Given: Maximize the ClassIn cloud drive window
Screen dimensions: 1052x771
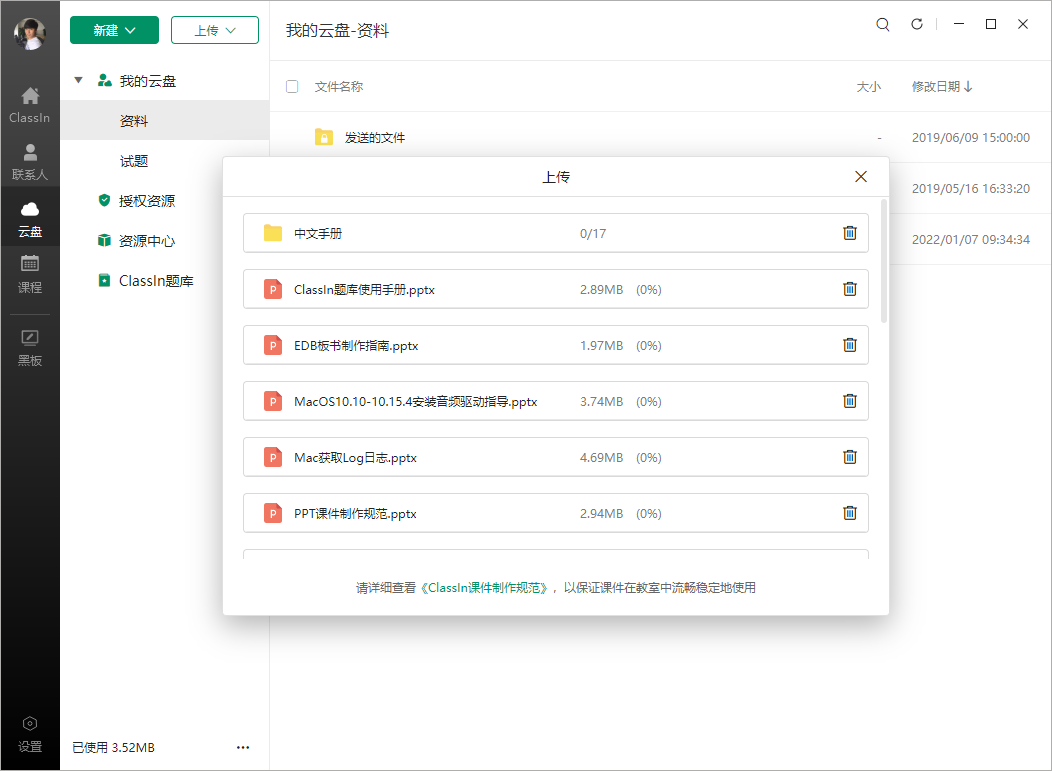Looking at the screenshot, I should point(990,24).
